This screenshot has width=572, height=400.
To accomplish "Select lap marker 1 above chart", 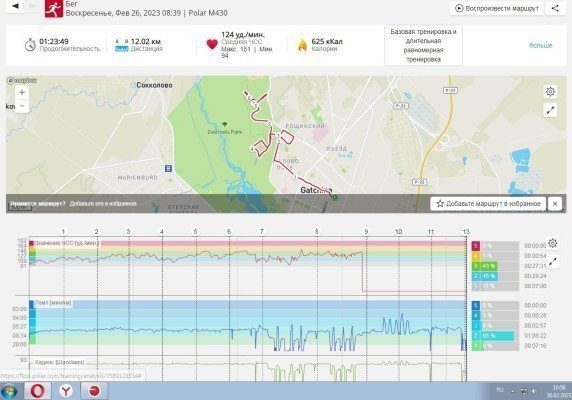I will 63,232.
